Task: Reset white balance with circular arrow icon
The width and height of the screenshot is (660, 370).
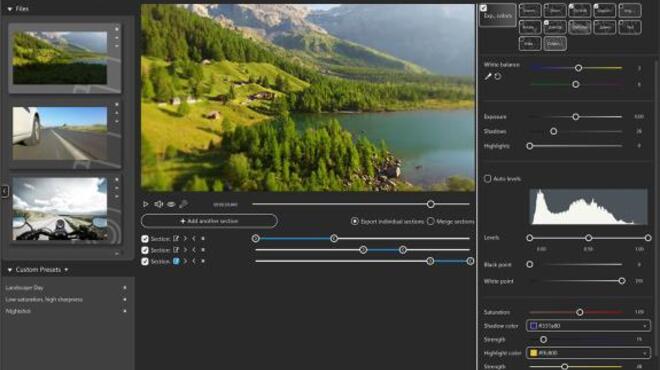Action: (x=498, y=77)
